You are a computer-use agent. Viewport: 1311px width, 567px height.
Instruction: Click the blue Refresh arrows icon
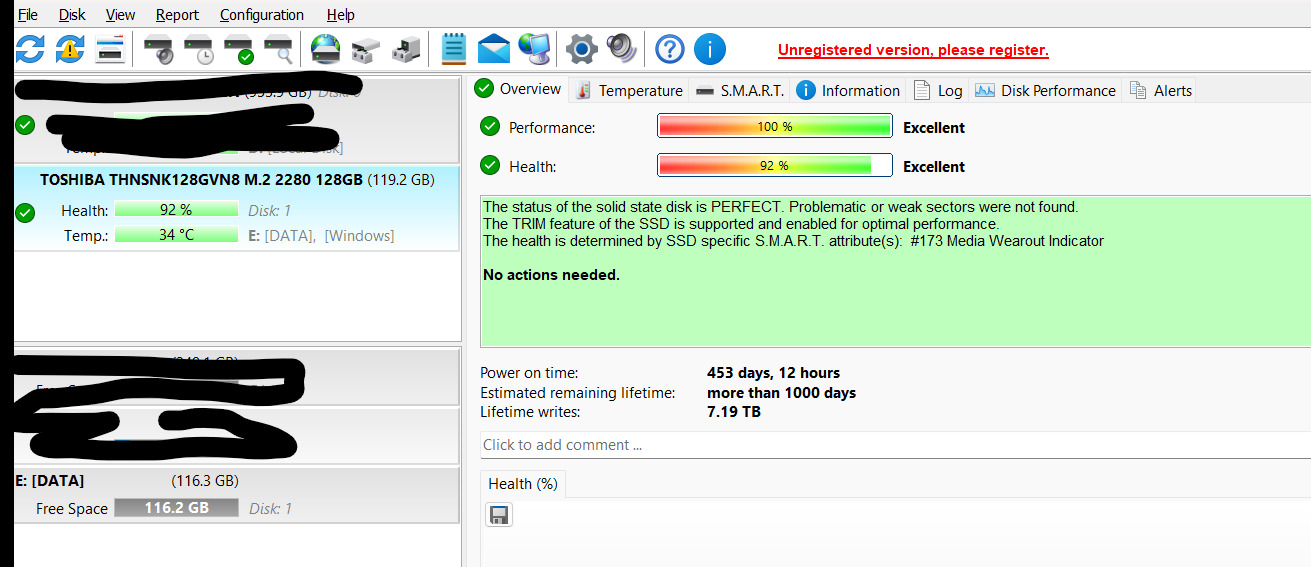[x=30, y=48]
